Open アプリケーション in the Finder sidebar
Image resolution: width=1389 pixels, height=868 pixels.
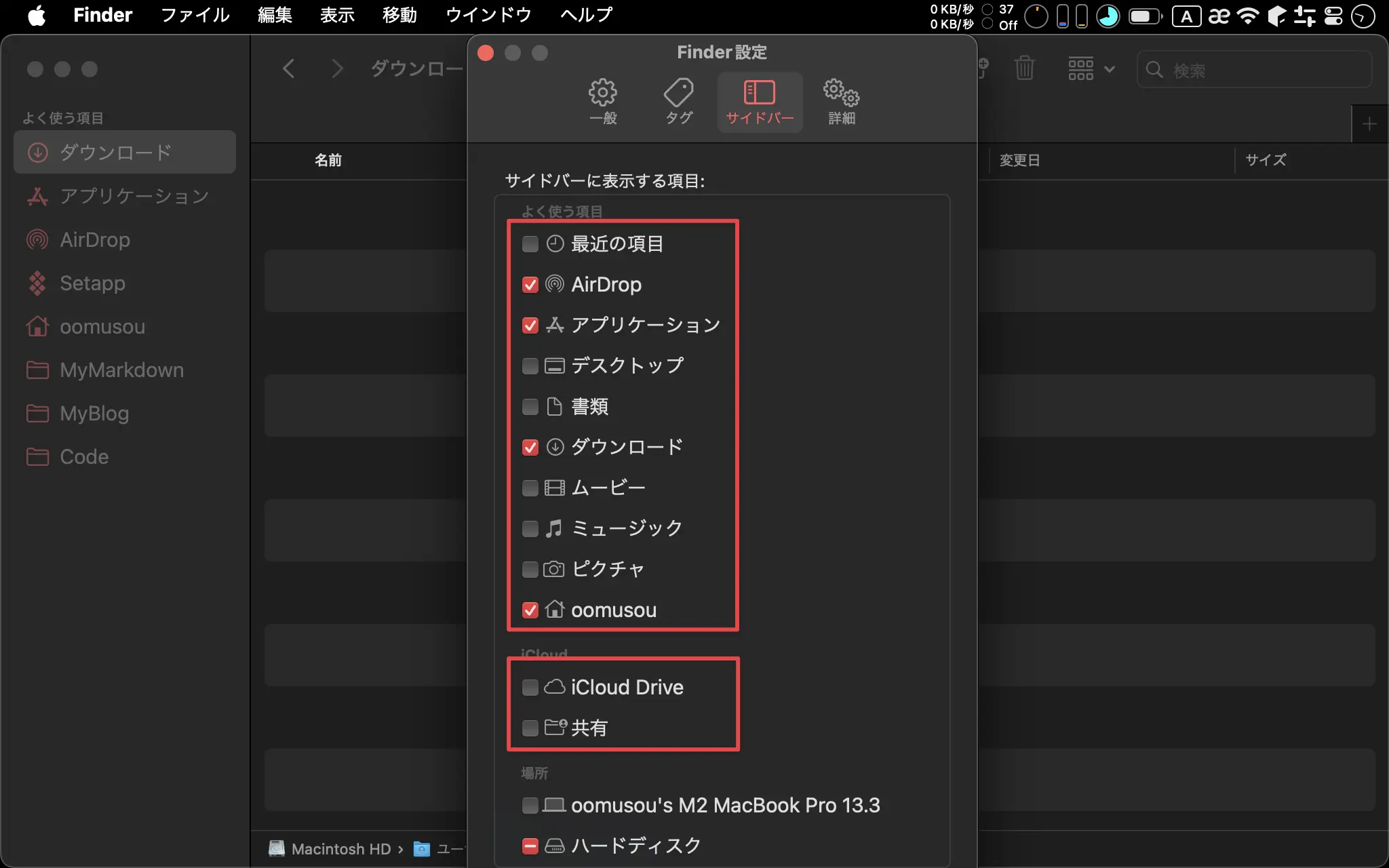(x=125, y=196)
